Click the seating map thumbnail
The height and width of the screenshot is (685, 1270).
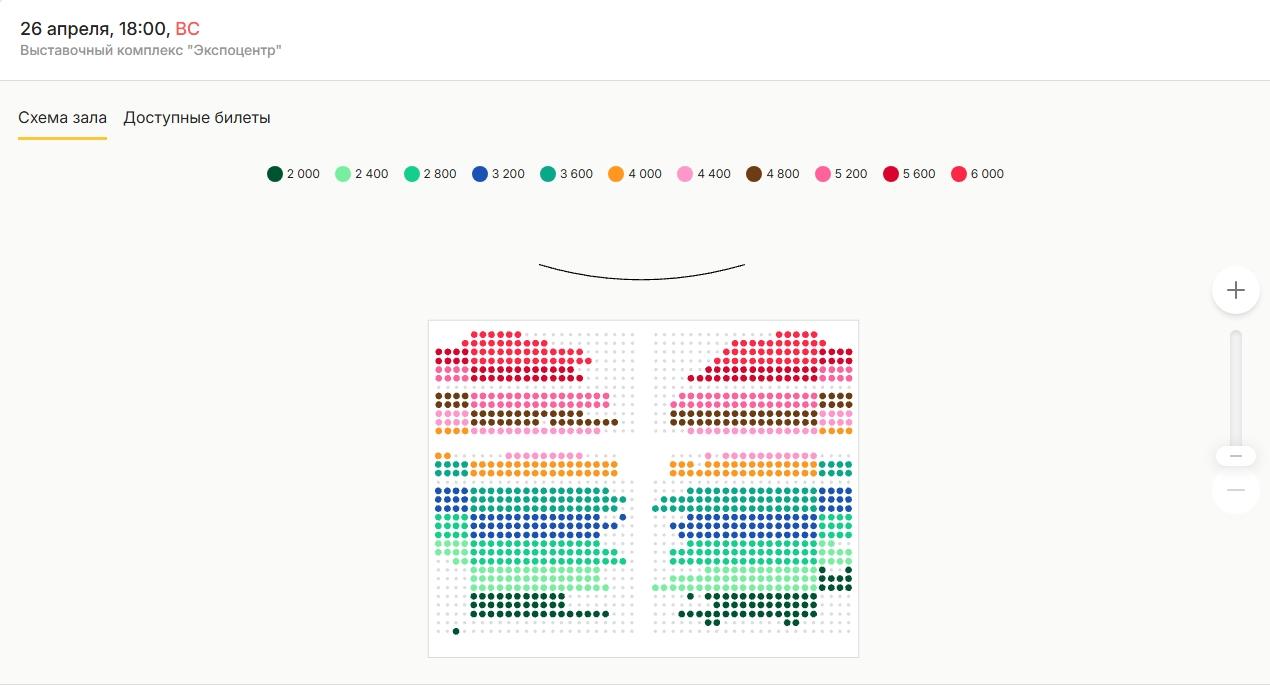pos(643,488)
